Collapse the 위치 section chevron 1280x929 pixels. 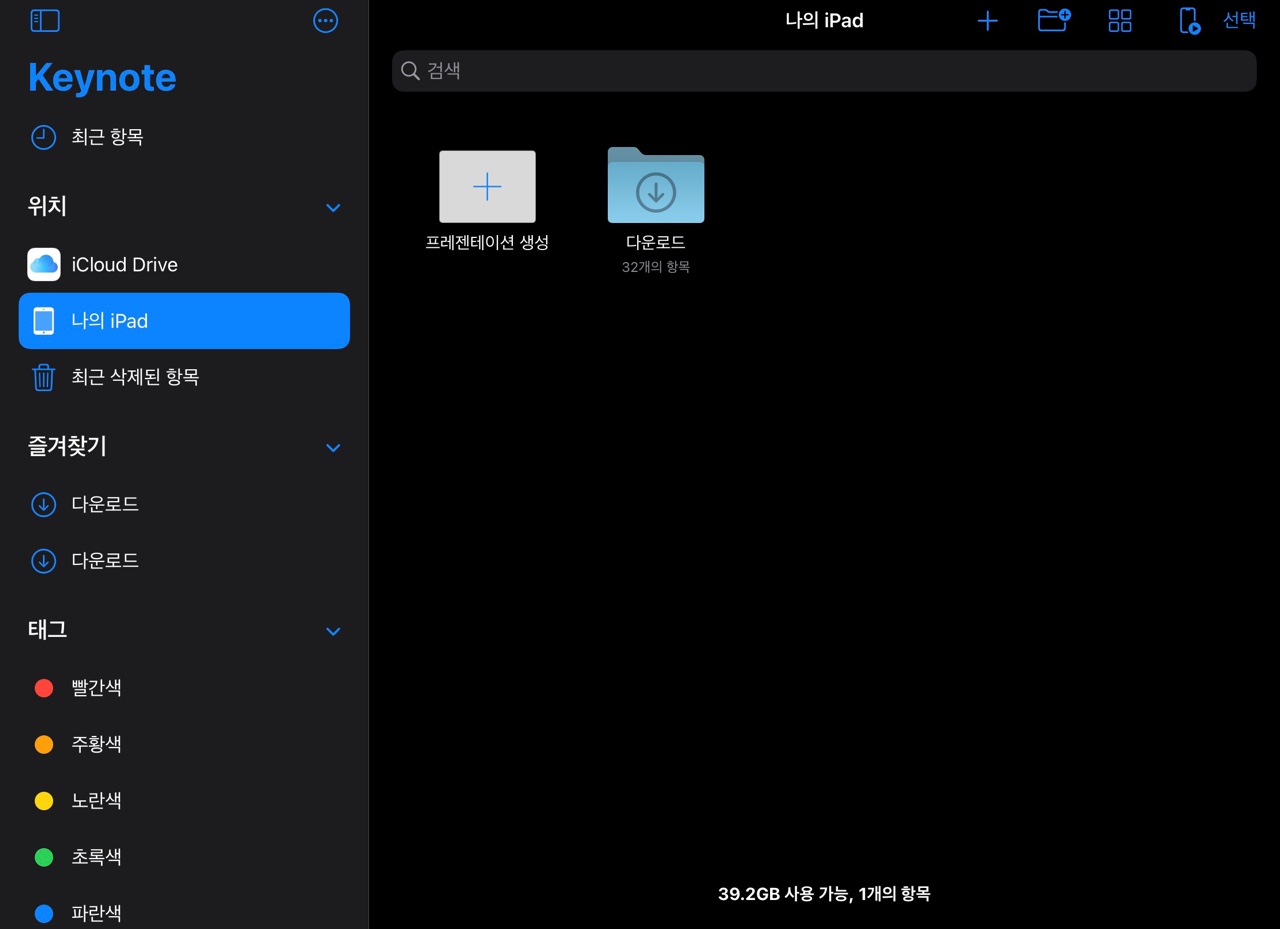click(x=333, y=208)
